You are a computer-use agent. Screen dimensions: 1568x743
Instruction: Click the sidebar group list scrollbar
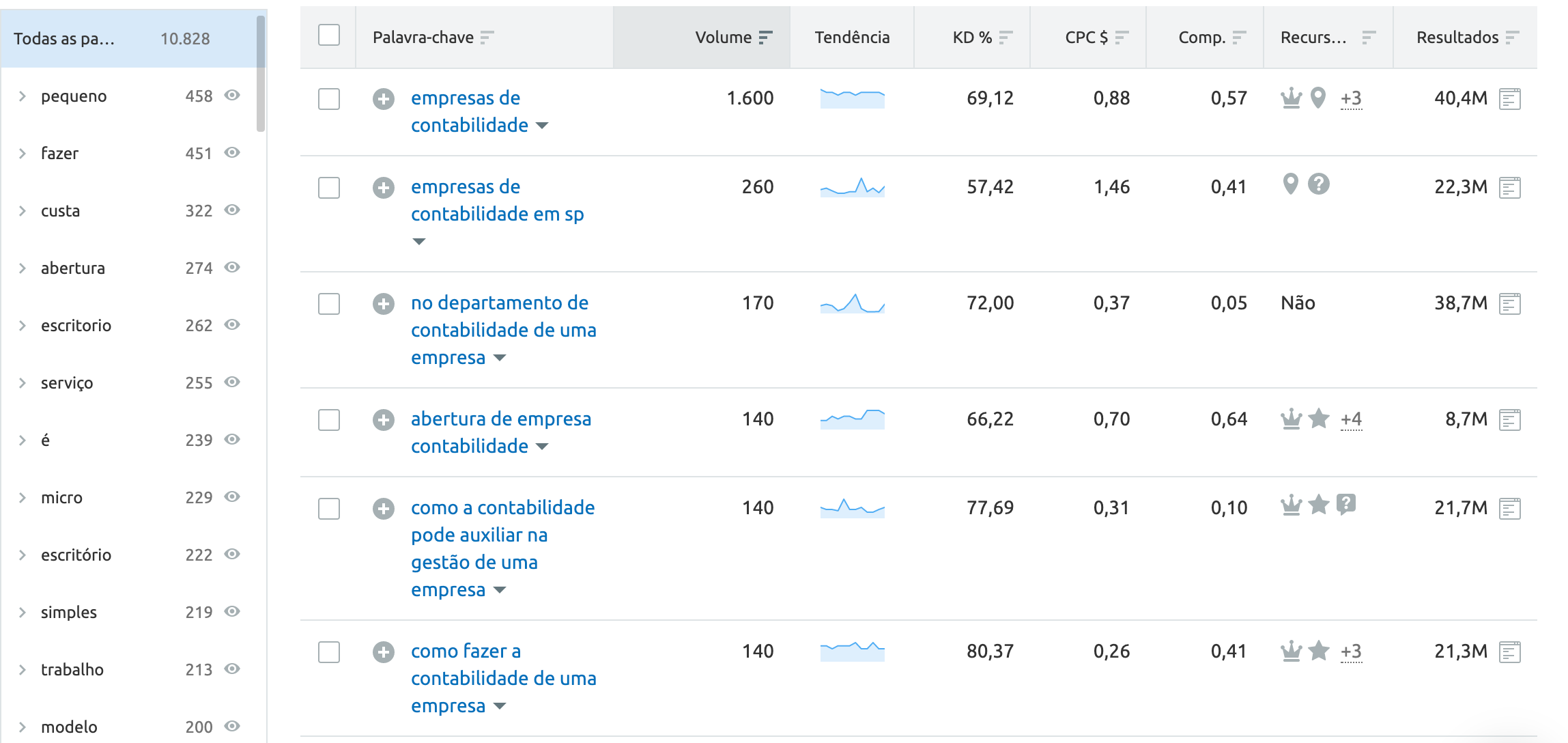tap(260, 74)
